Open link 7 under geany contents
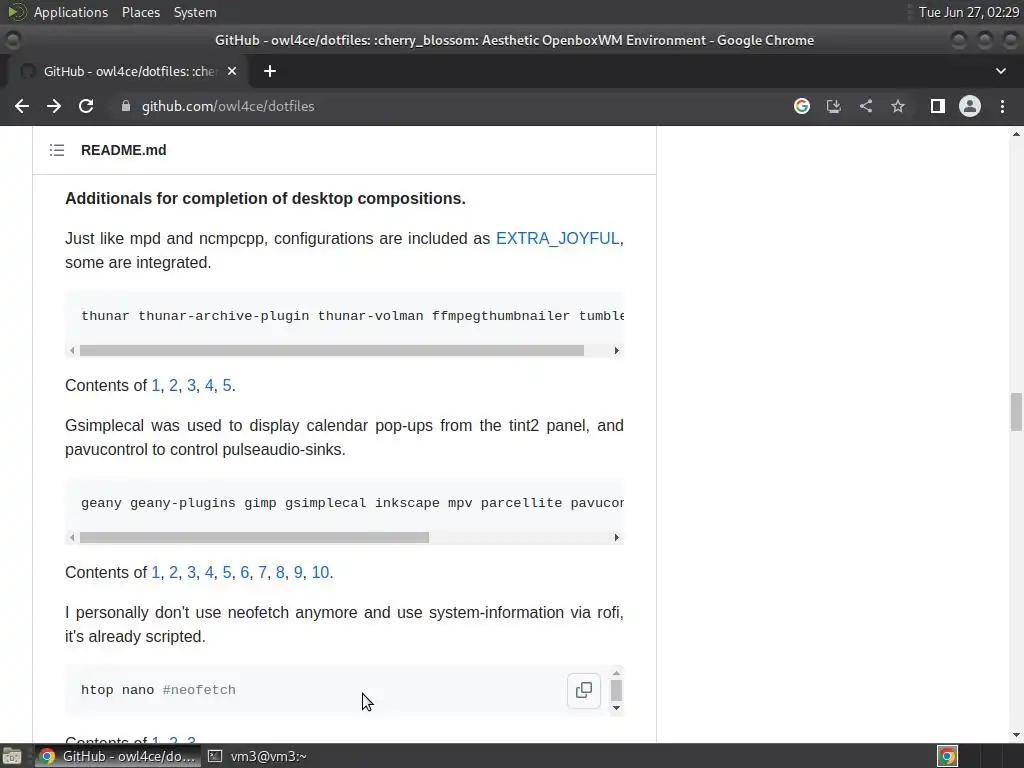 click(x=262, y=572)
